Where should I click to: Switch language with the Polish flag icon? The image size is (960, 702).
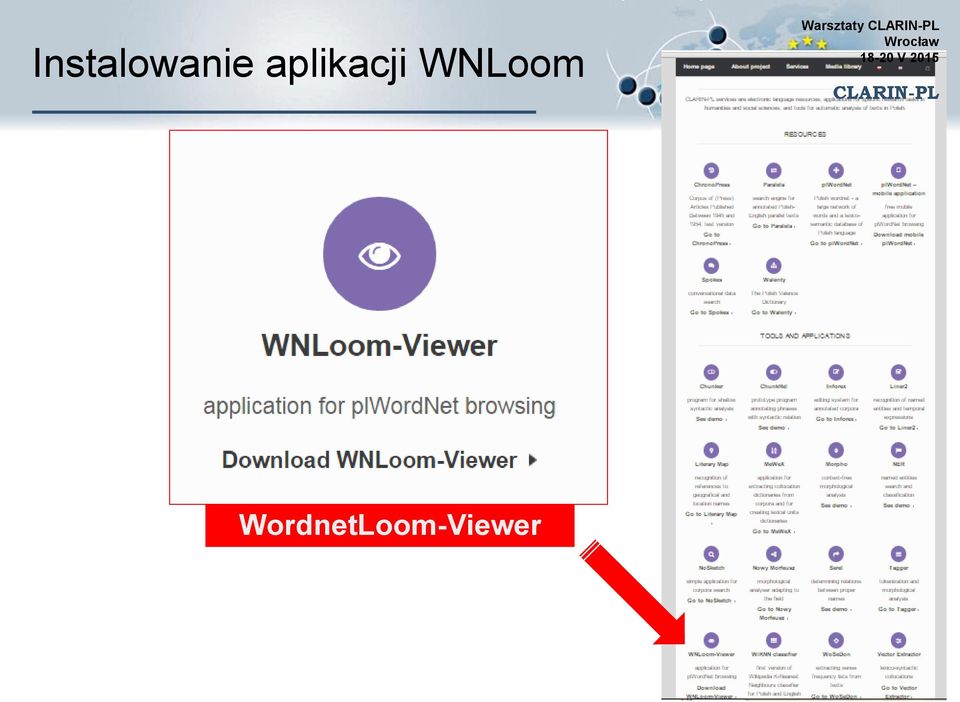tap(879, 68)
